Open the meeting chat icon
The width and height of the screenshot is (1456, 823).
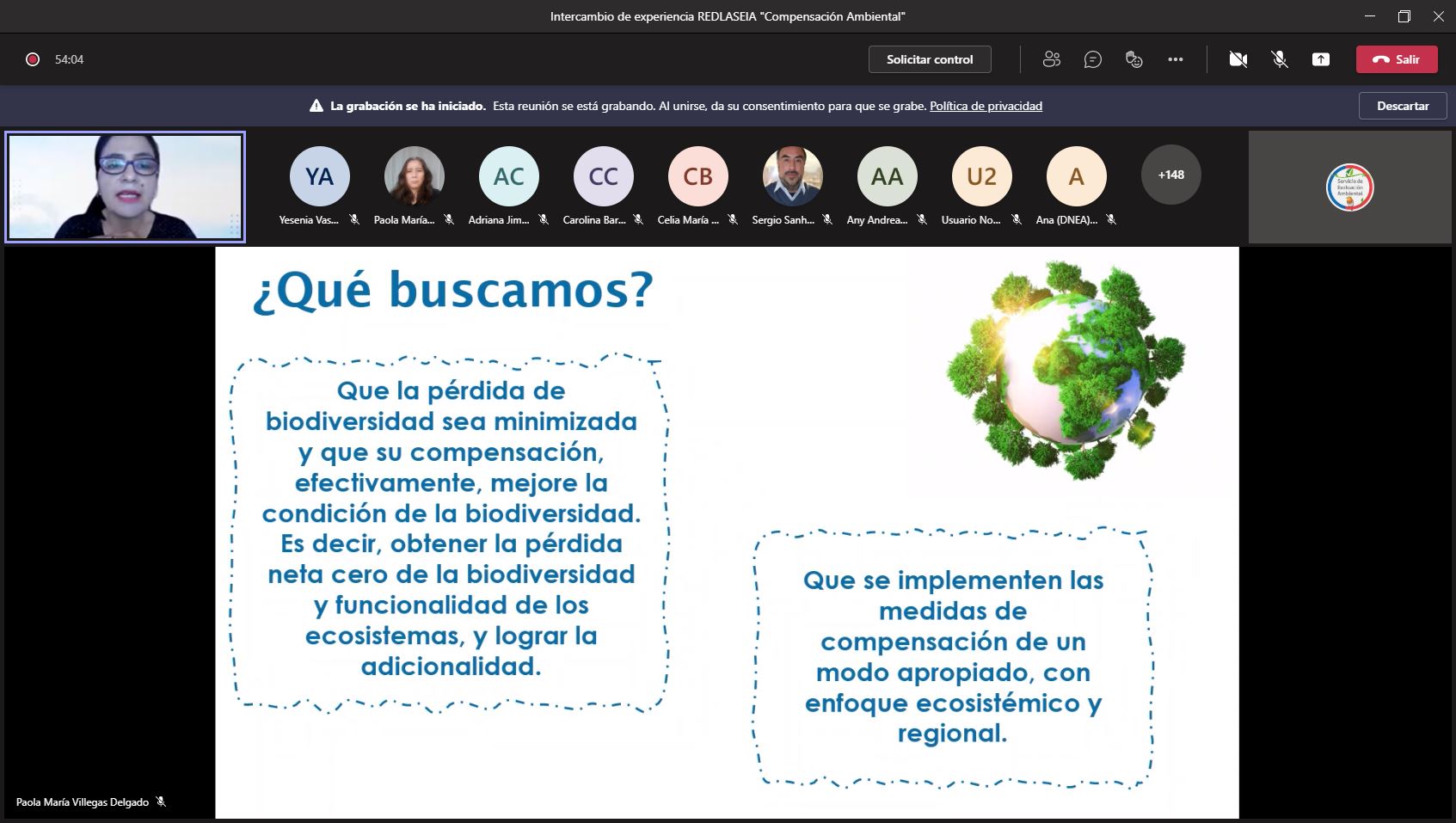pyautogui.click(x=1092, y=59)
